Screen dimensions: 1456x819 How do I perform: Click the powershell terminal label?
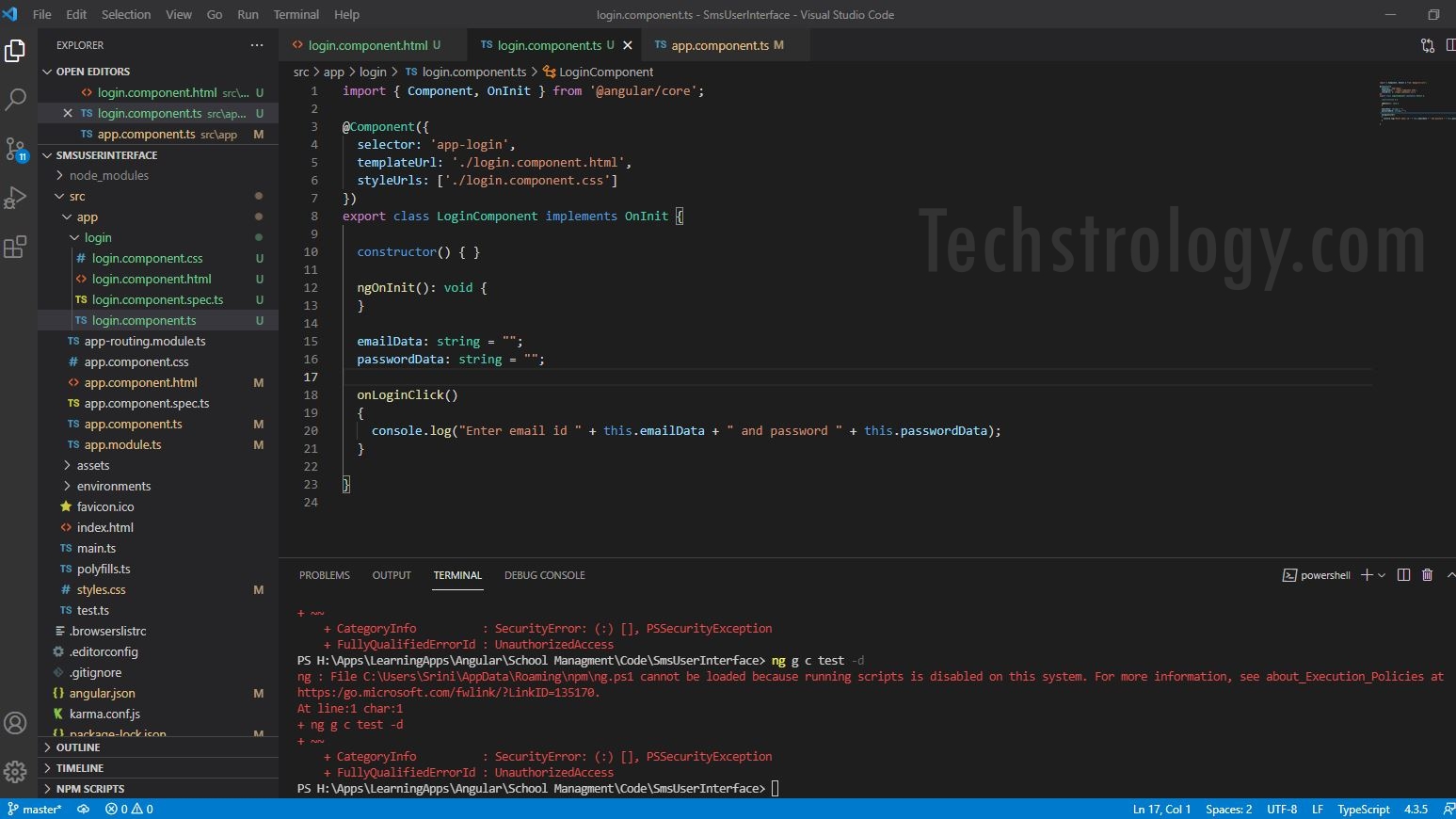(x=1317, y=575)
